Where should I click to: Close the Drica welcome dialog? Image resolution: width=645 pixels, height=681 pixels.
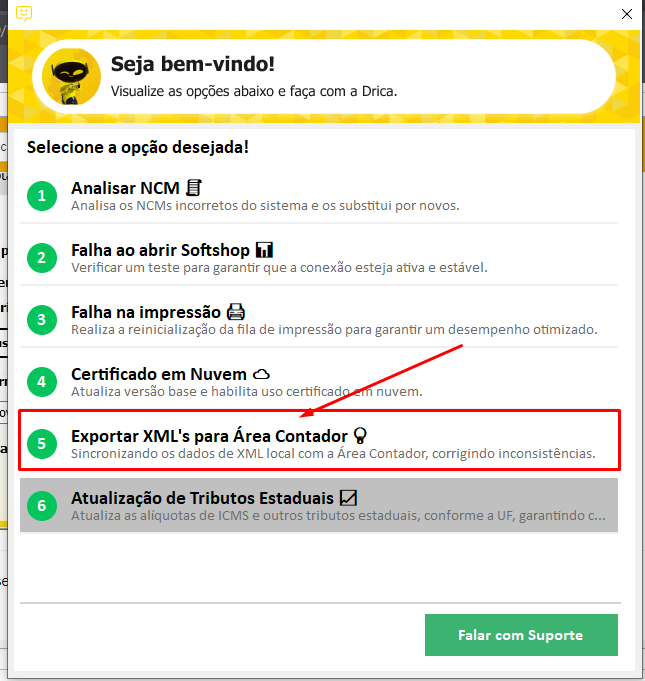(x=626, y=14)
